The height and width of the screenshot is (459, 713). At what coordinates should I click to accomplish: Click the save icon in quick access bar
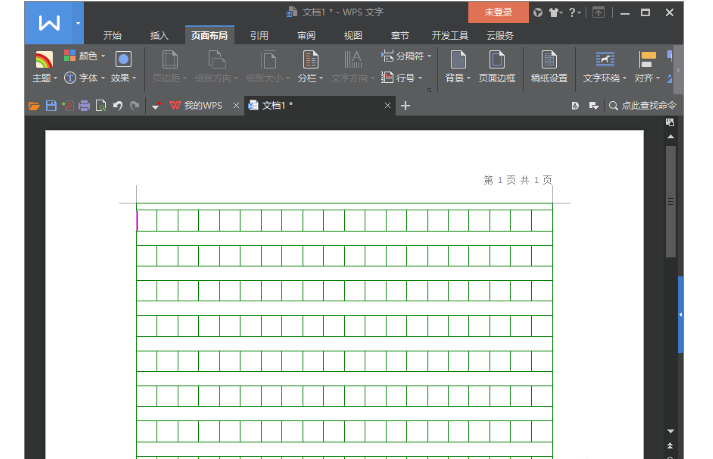click(50, 105)
